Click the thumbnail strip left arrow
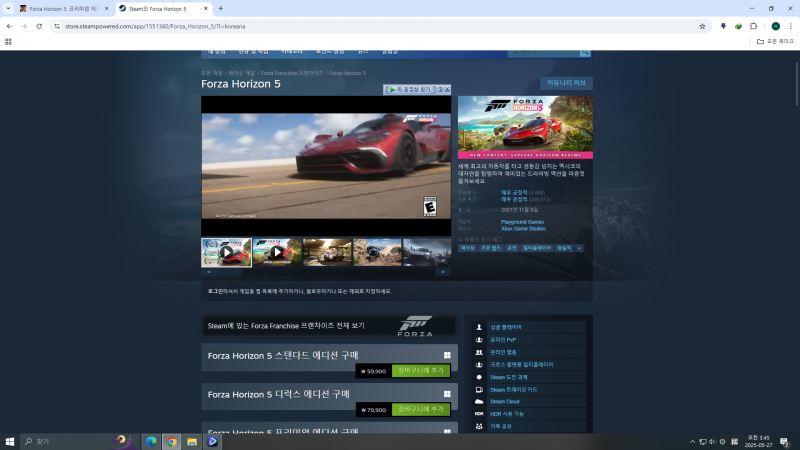 [209, 272]
